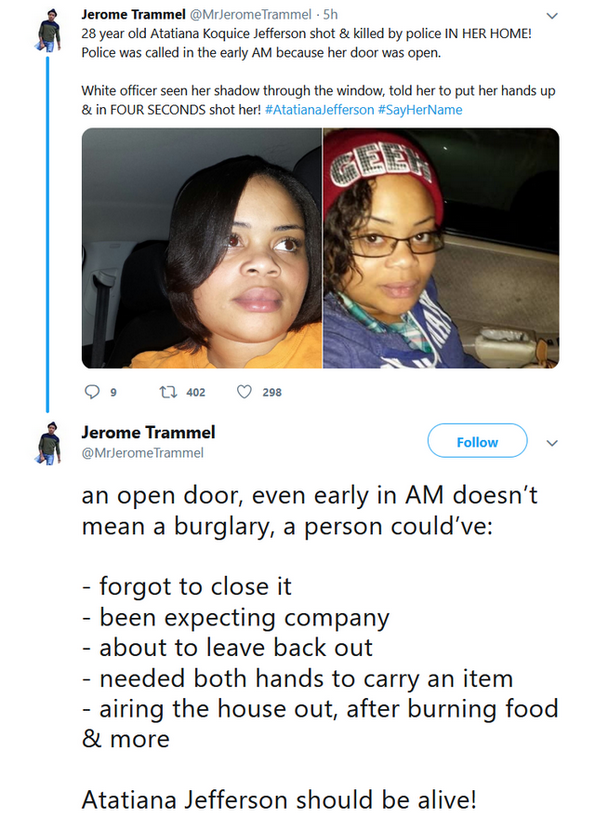Open the #SayHerName hashtag link
595x818 pixels.
(x=420, y=110)
